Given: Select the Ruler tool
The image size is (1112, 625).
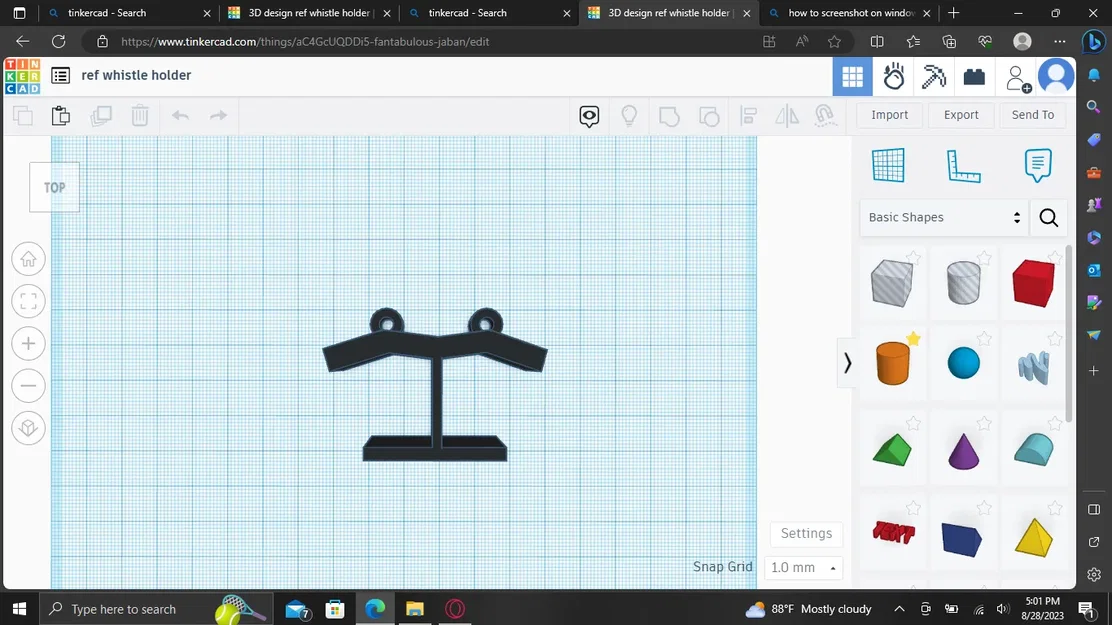Looking at the screenshot, I should [963, 166].
